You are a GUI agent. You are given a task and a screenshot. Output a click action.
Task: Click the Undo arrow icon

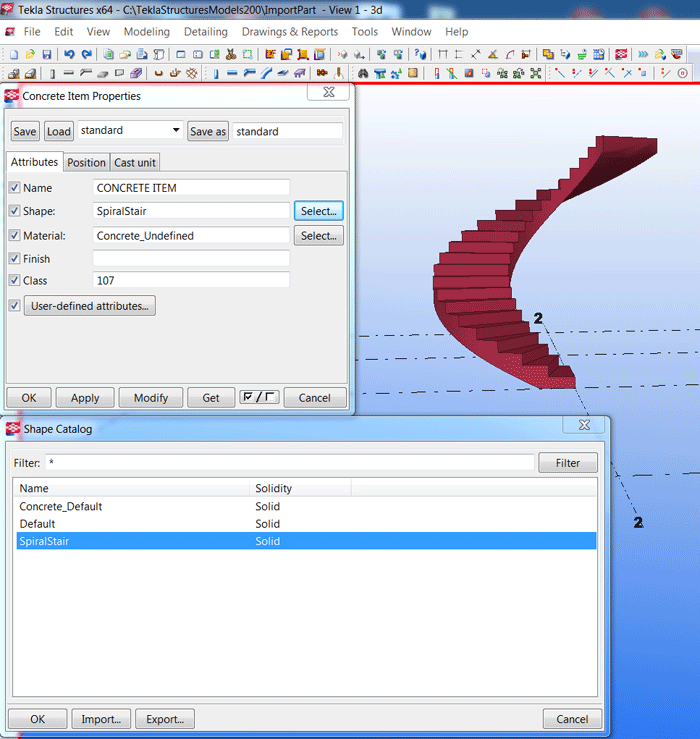coord(69,54)
